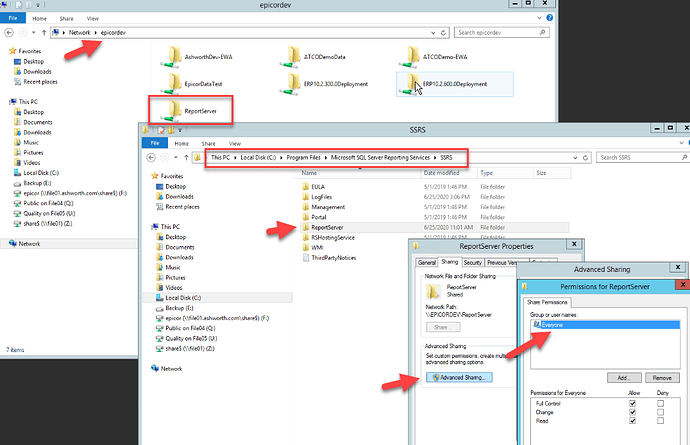The width and height of the screenshot is (690, 445).
Task: Allow Full Control for Everyone
Action: pyautogui.click(x=632, y=403)
